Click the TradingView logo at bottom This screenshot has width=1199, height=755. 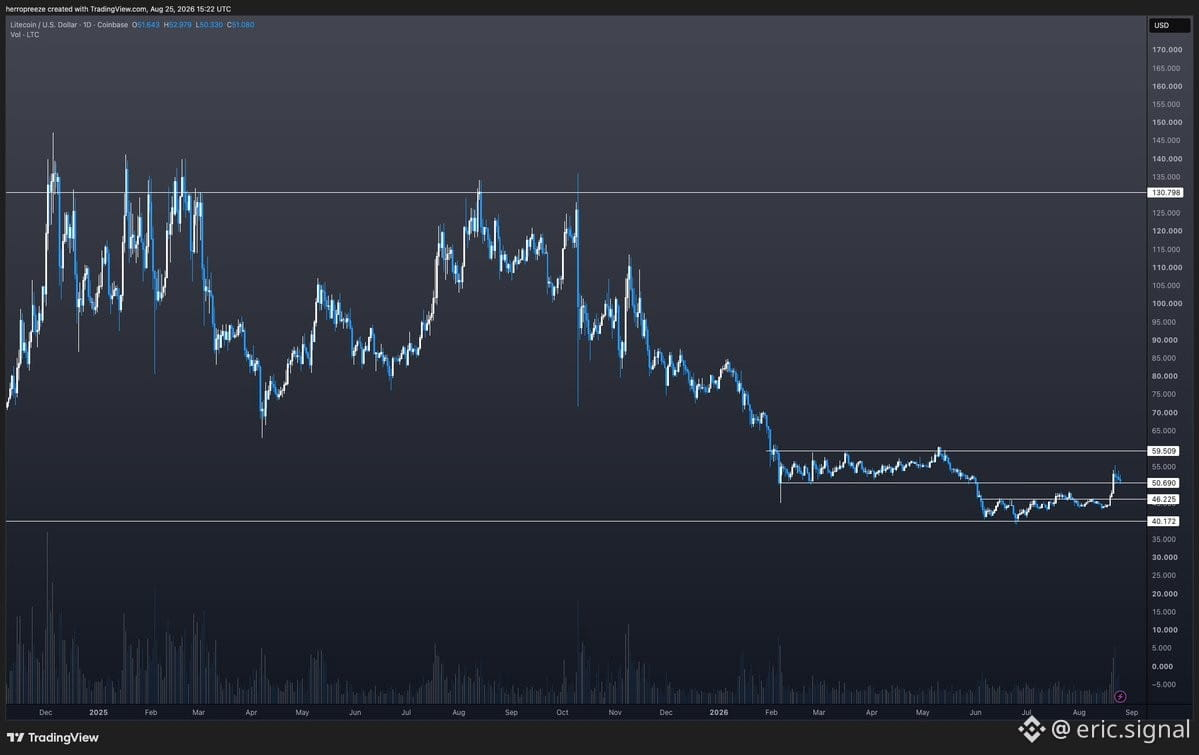click(53, 737)
